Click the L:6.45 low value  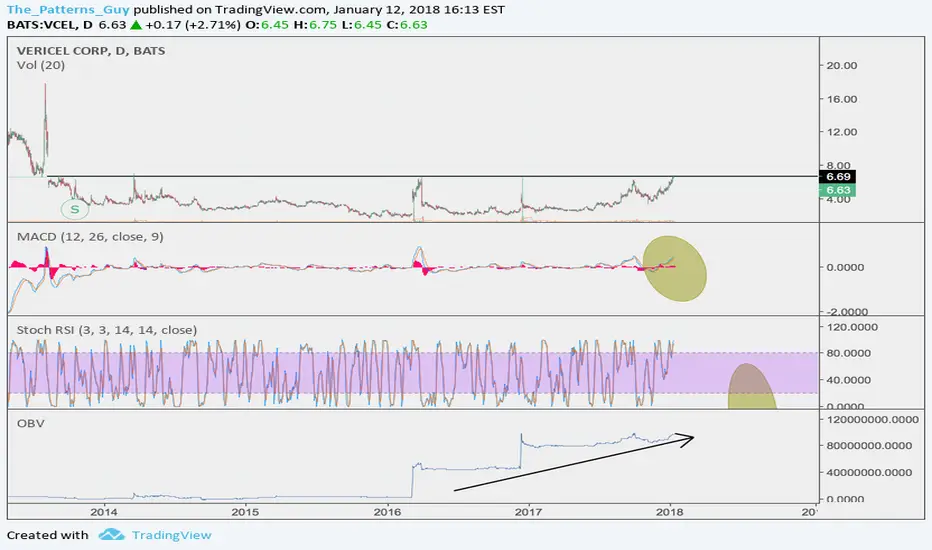(361, 25)
